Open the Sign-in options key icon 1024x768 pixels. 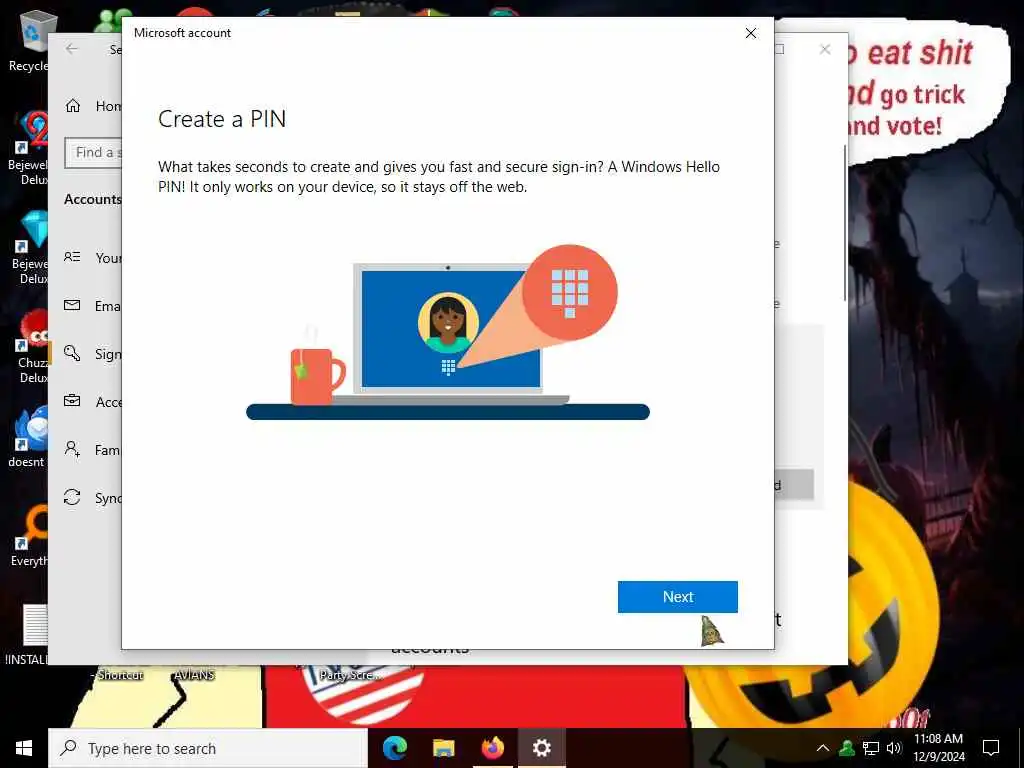72,353
